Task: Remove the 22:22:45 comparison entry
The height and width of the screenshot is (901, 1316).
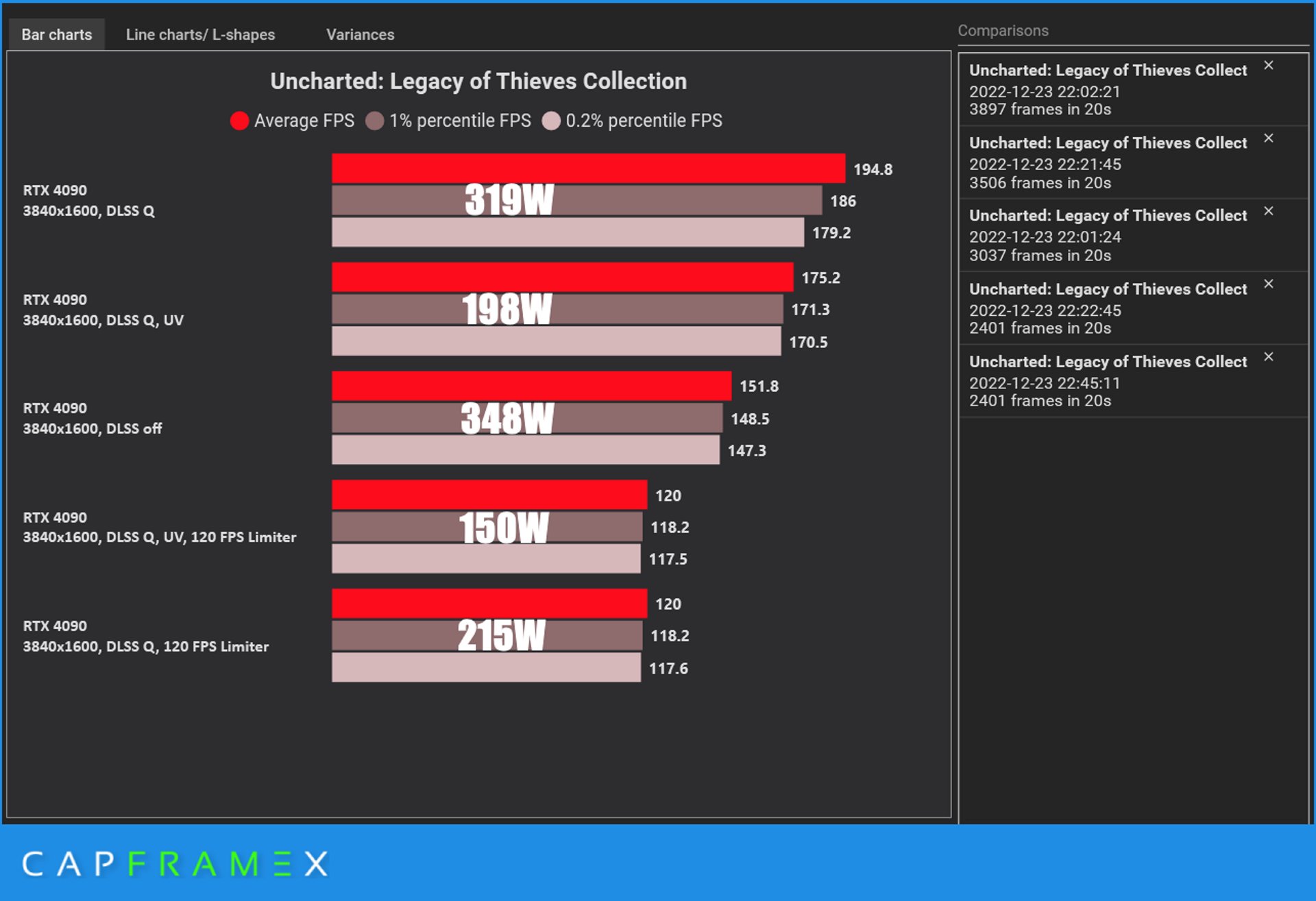Action: point(1268,284)
